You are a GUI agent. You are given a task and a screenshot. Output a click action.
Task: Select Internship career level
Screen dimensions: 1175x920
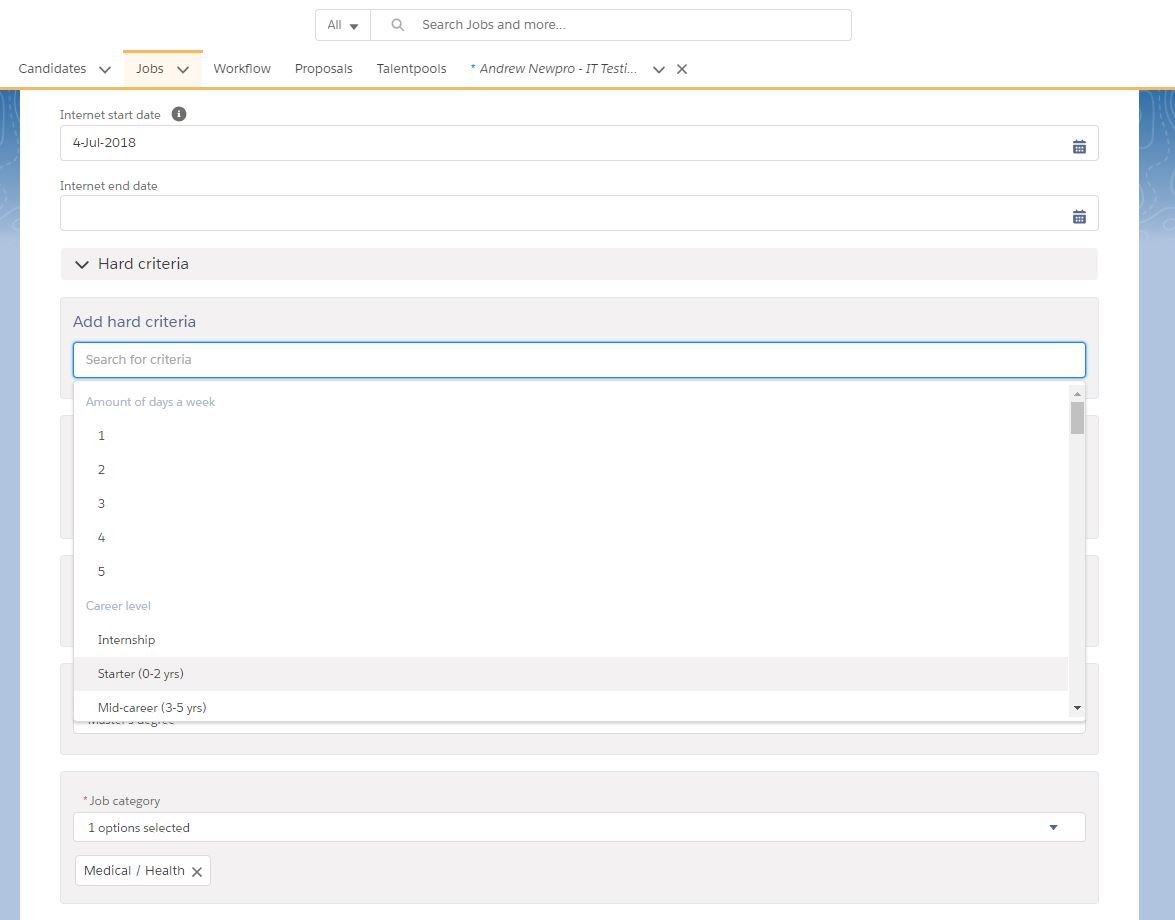pos(571,640)
